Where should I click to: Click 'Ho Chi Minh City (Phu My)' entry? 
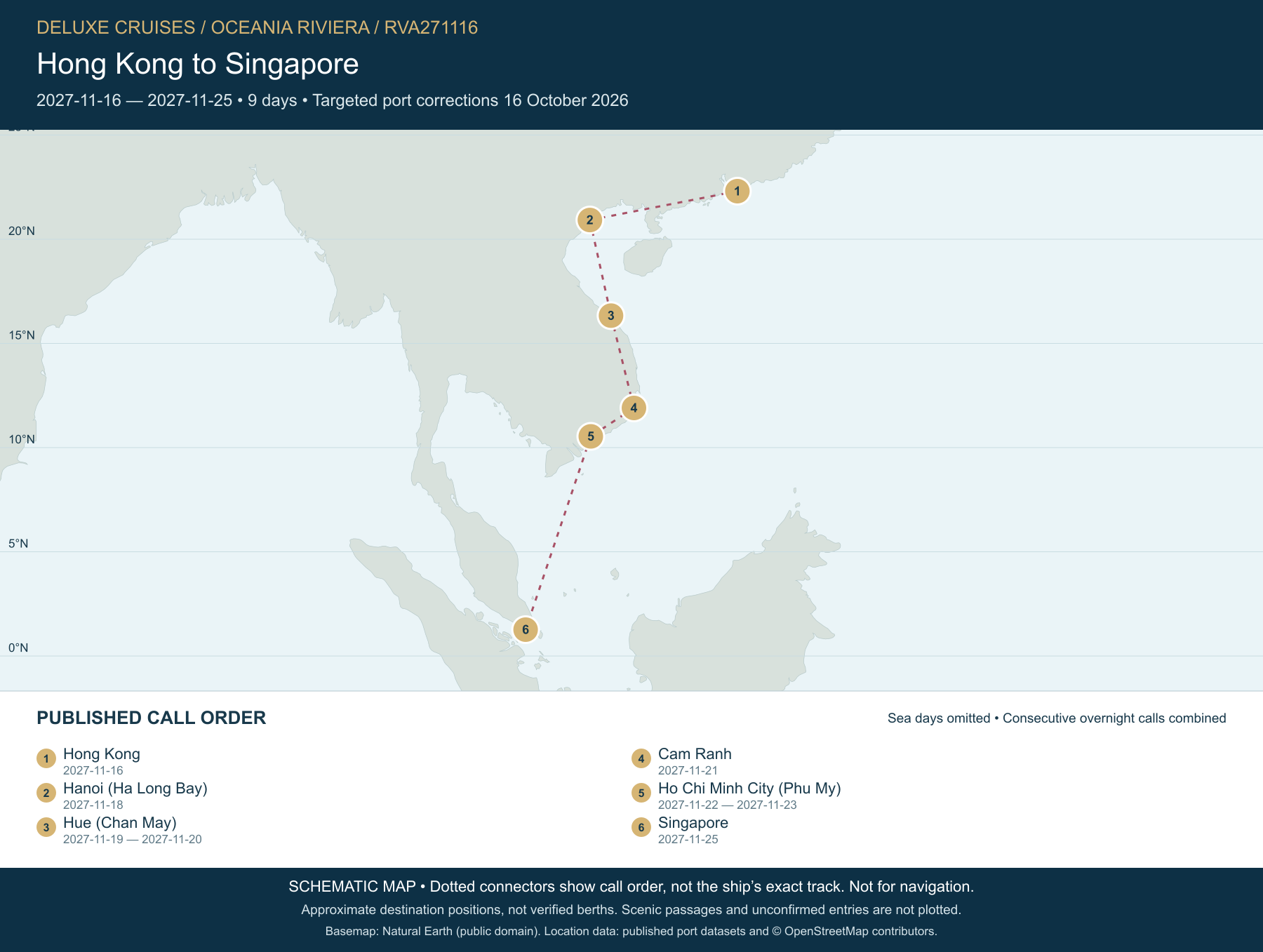(749, 789)
